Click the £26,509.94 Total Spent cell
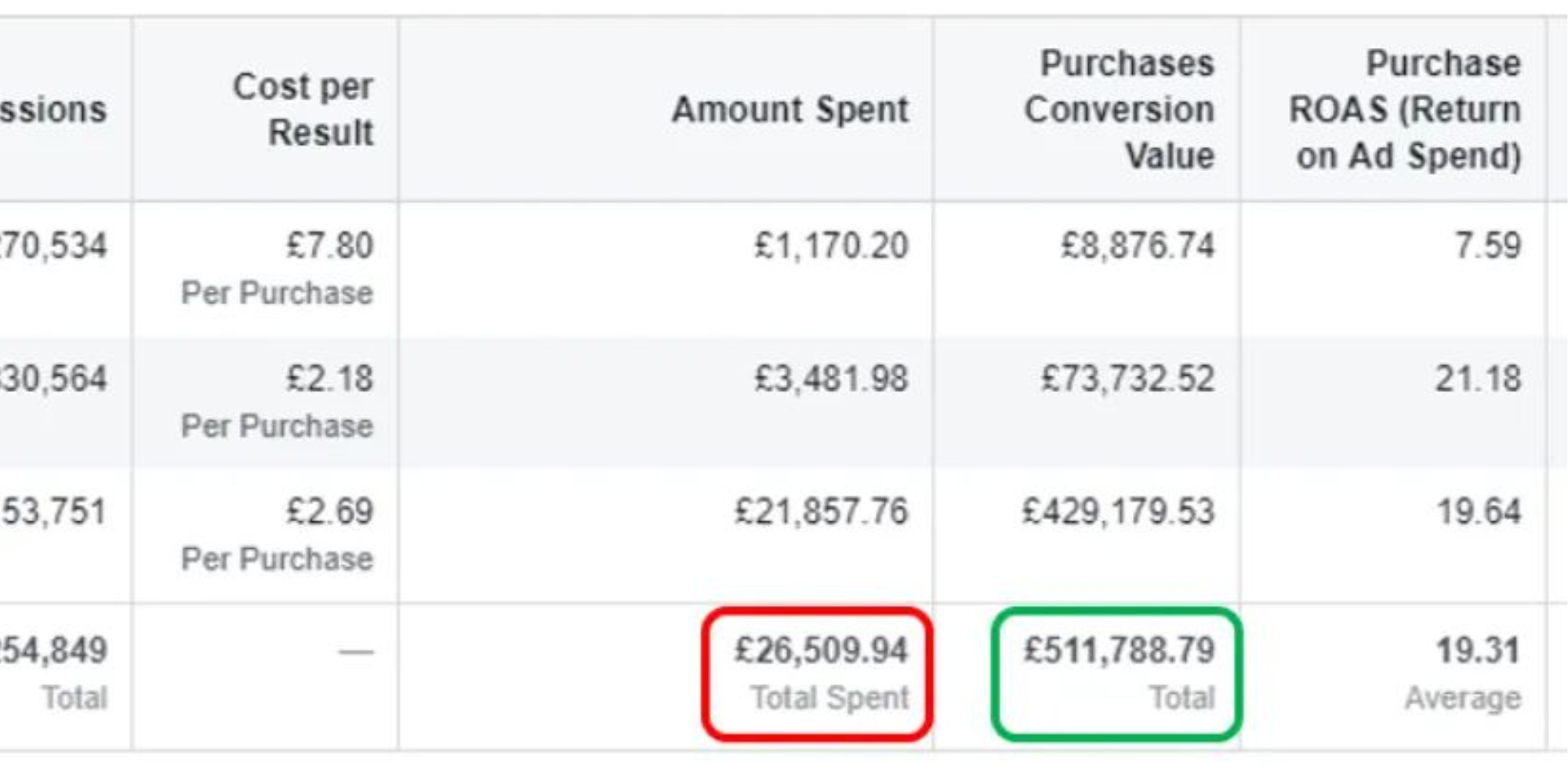 821,673
